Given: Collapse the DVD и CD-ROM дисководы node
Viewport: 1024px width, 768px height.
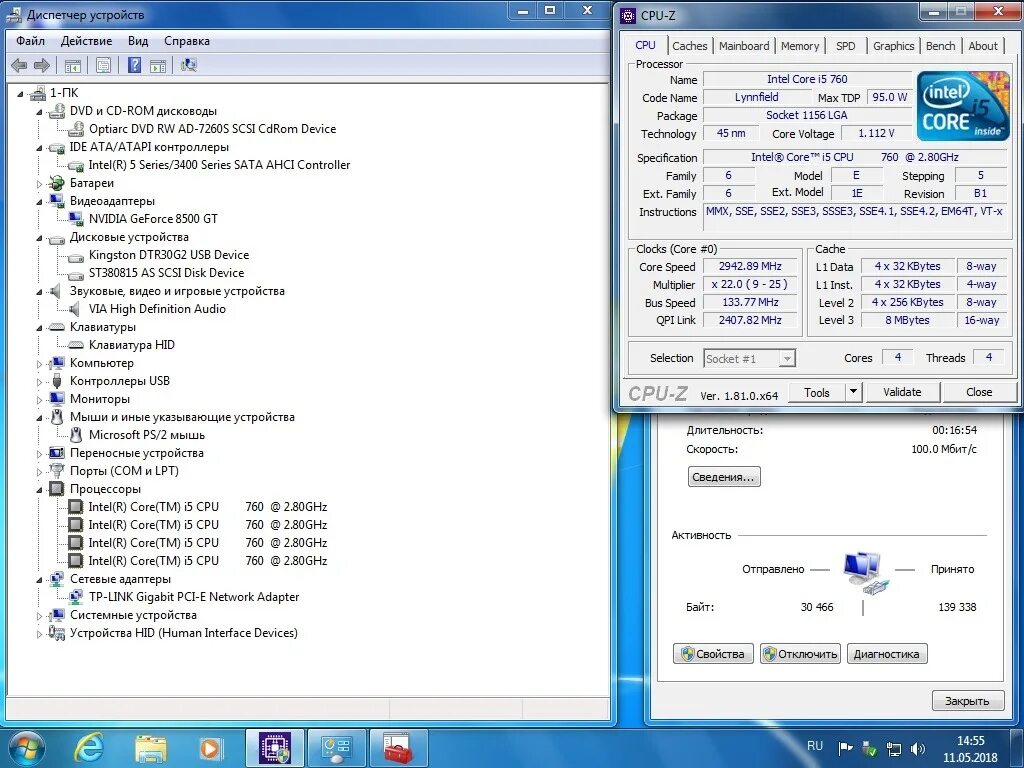Looking at the screenshot, I should click(x=39, y=112).
